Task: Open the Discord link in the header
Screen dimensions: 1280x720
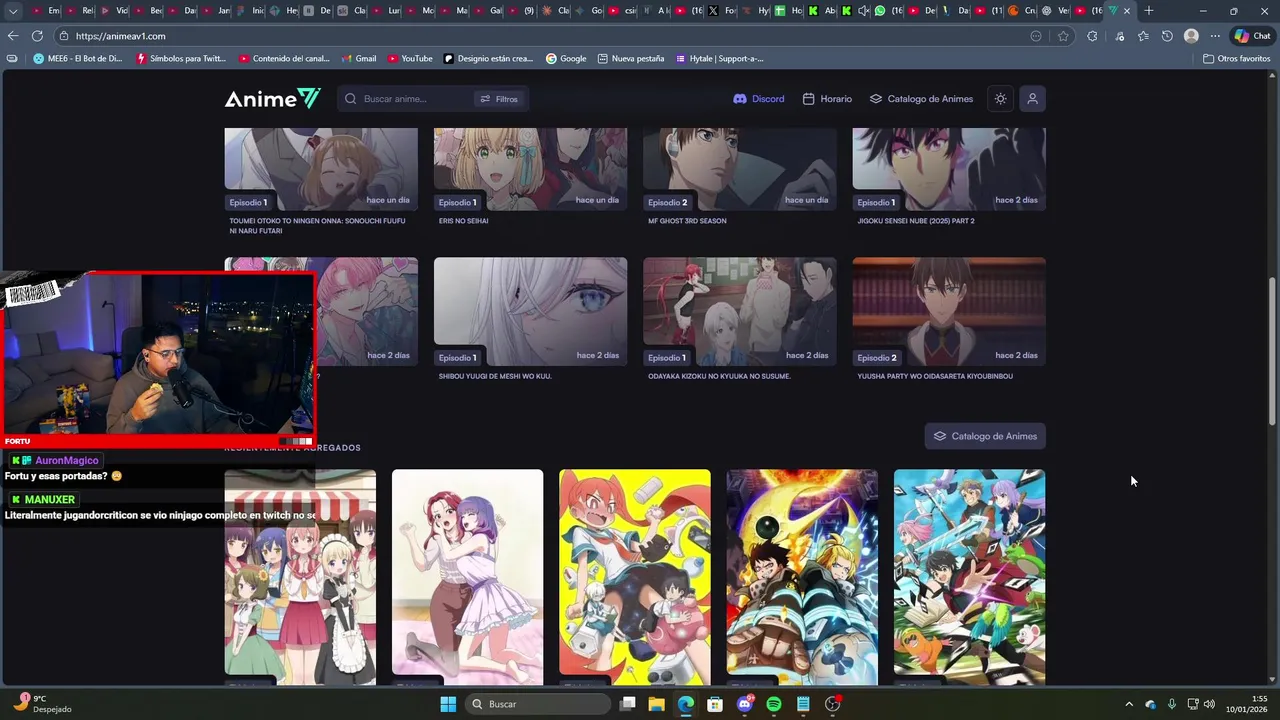Action: click(759, 99)
